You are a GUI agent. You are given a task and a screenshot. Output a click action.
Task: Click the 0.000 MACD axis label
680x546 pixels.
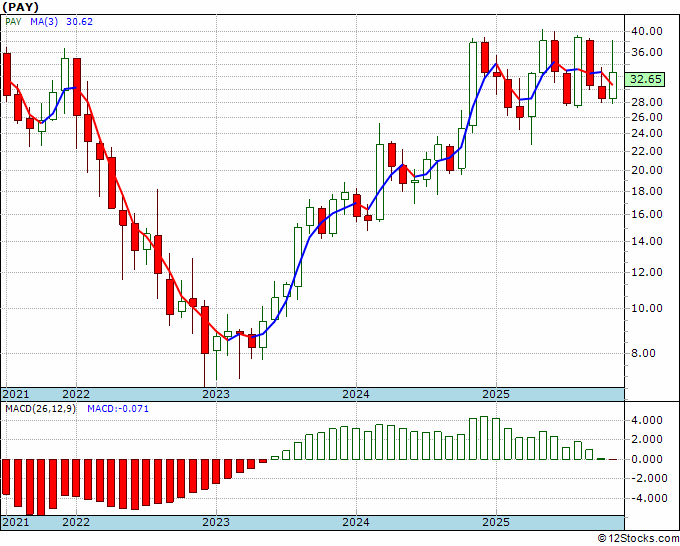646,459
